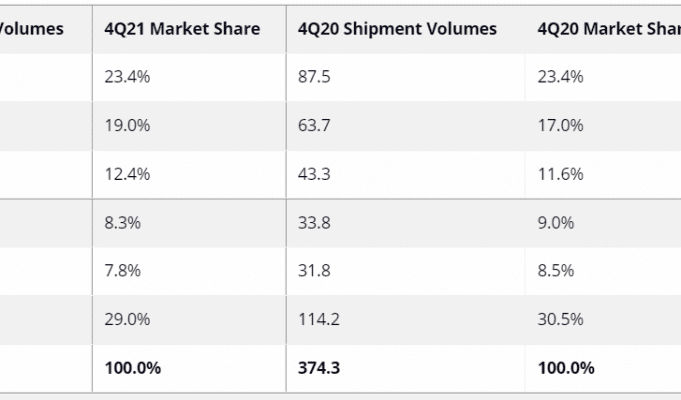
Task: Click the 31.8 shipment volume cell
Action: coord(315,271)
